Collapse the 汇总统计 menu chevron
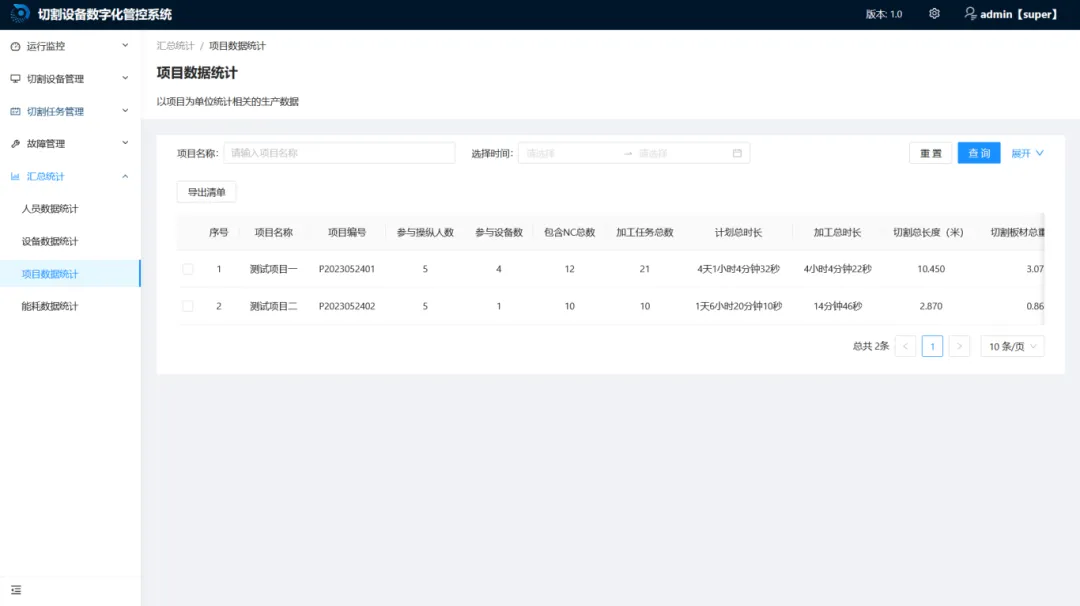 (125, 176)
